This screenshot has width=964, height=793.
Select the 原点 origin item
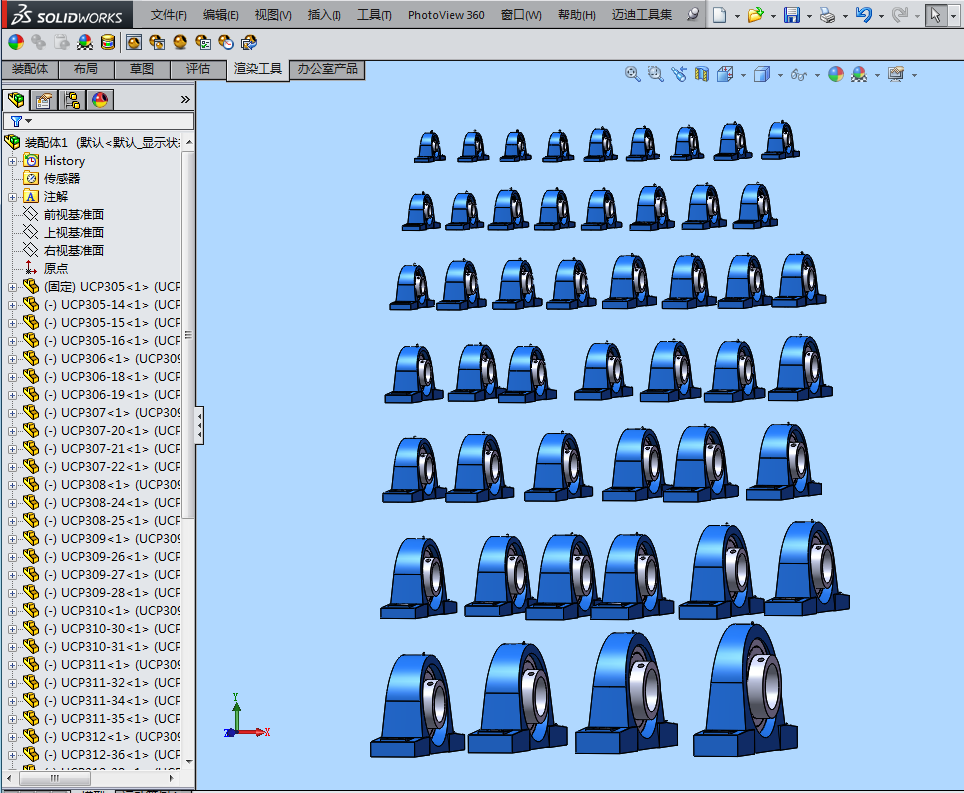coord(56,269)
